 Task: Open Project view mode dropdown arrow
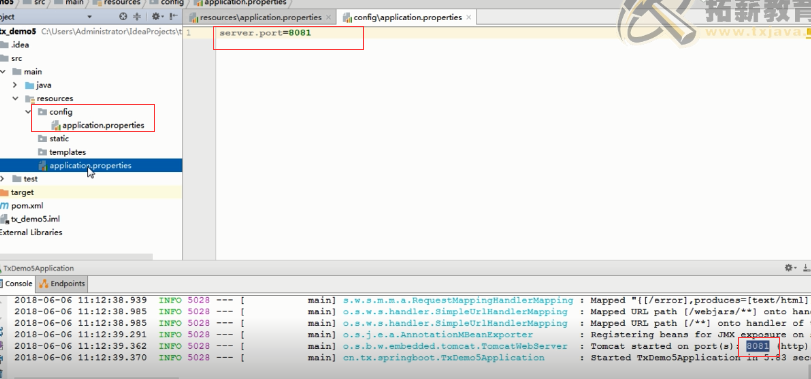pos(90,17)
